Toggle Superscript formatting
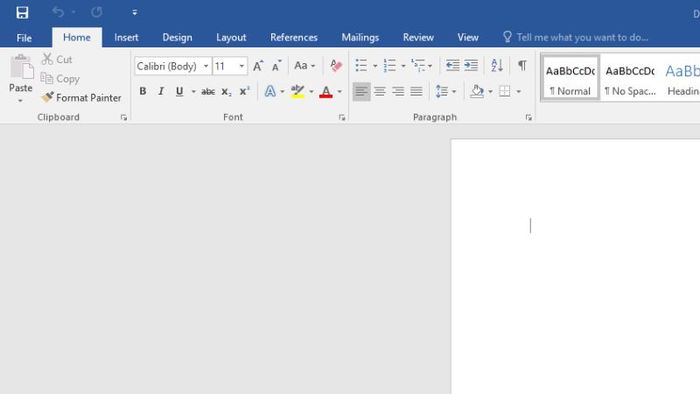This screenshot has height=394, width=700. (x=245, y=91)
